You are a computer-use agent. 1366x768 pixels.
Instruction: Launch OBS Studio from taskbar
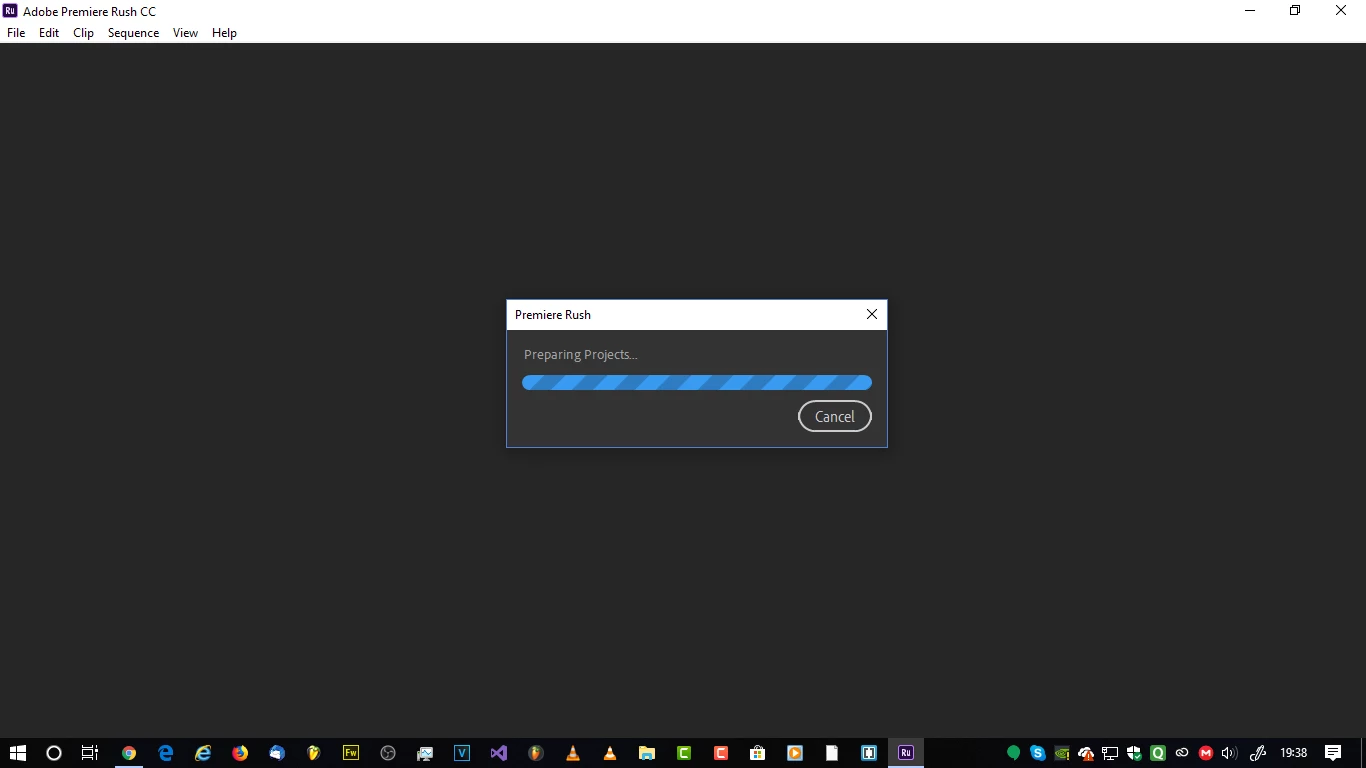[x=388, y=753]
